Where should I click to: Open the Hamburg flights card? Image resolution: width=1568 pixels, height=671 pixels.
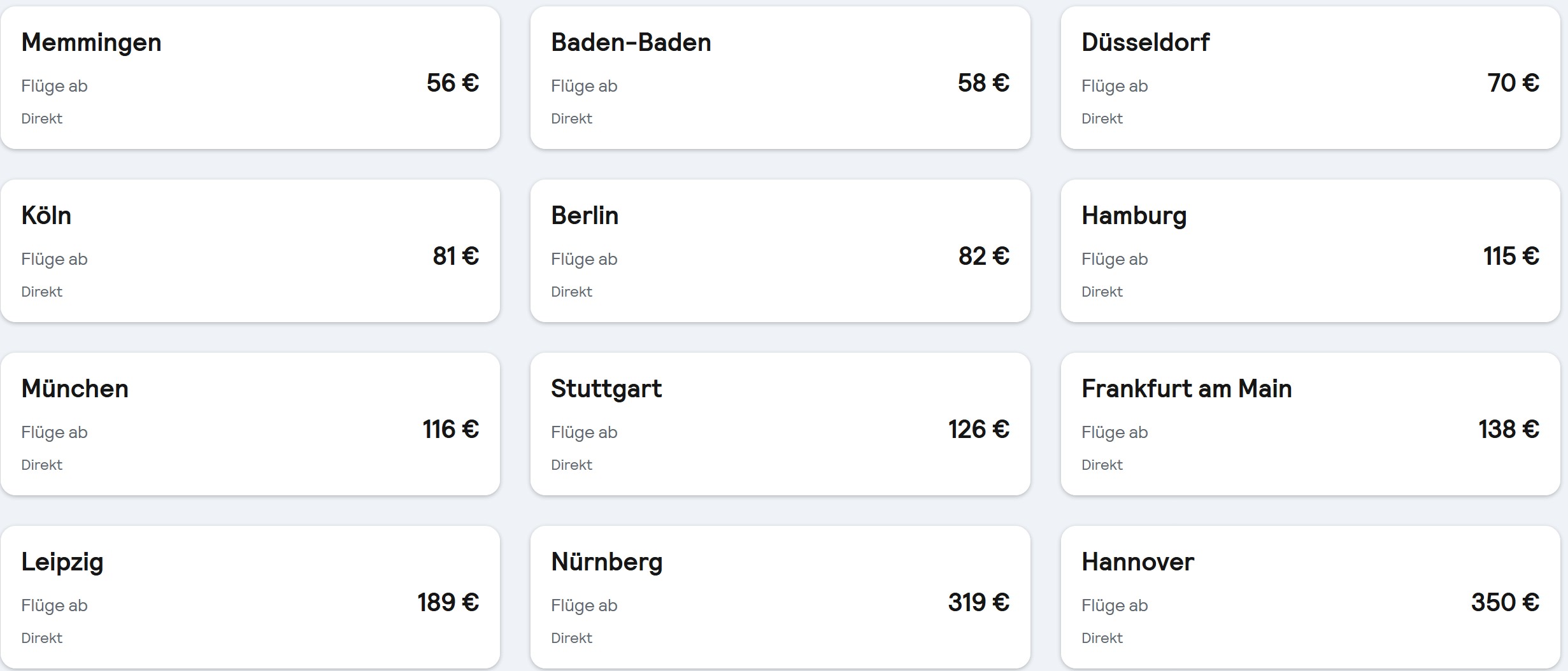[1311, 251]
